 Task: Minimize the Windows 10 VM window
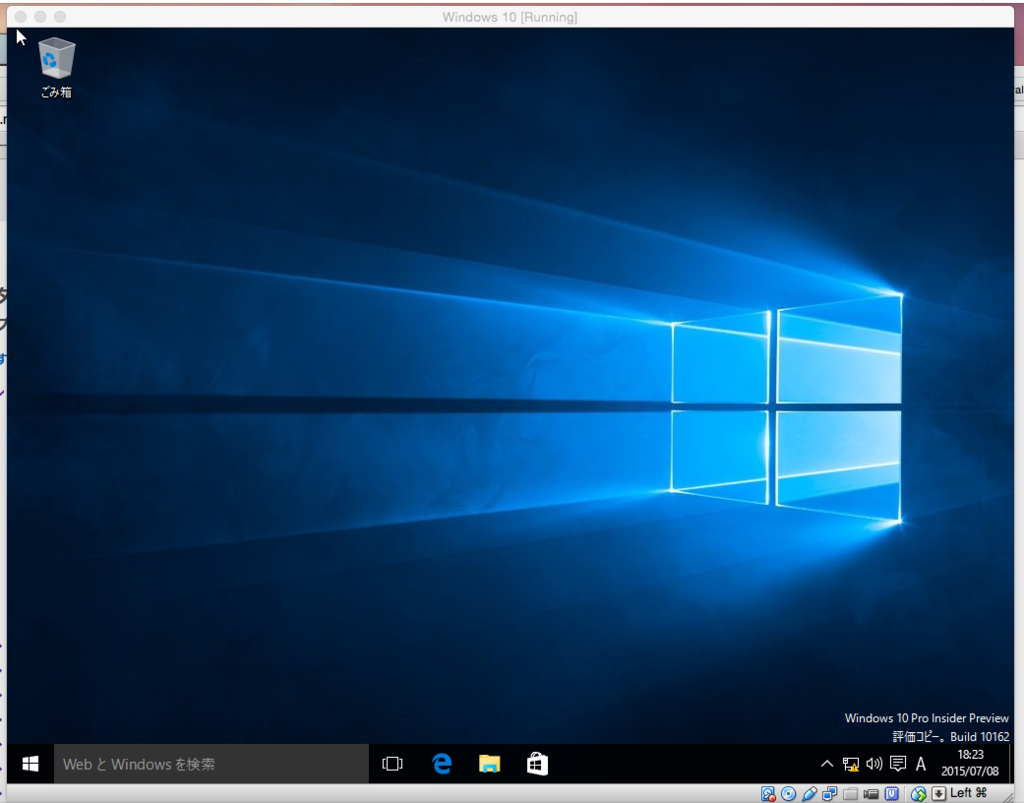[x=40, y=16]
